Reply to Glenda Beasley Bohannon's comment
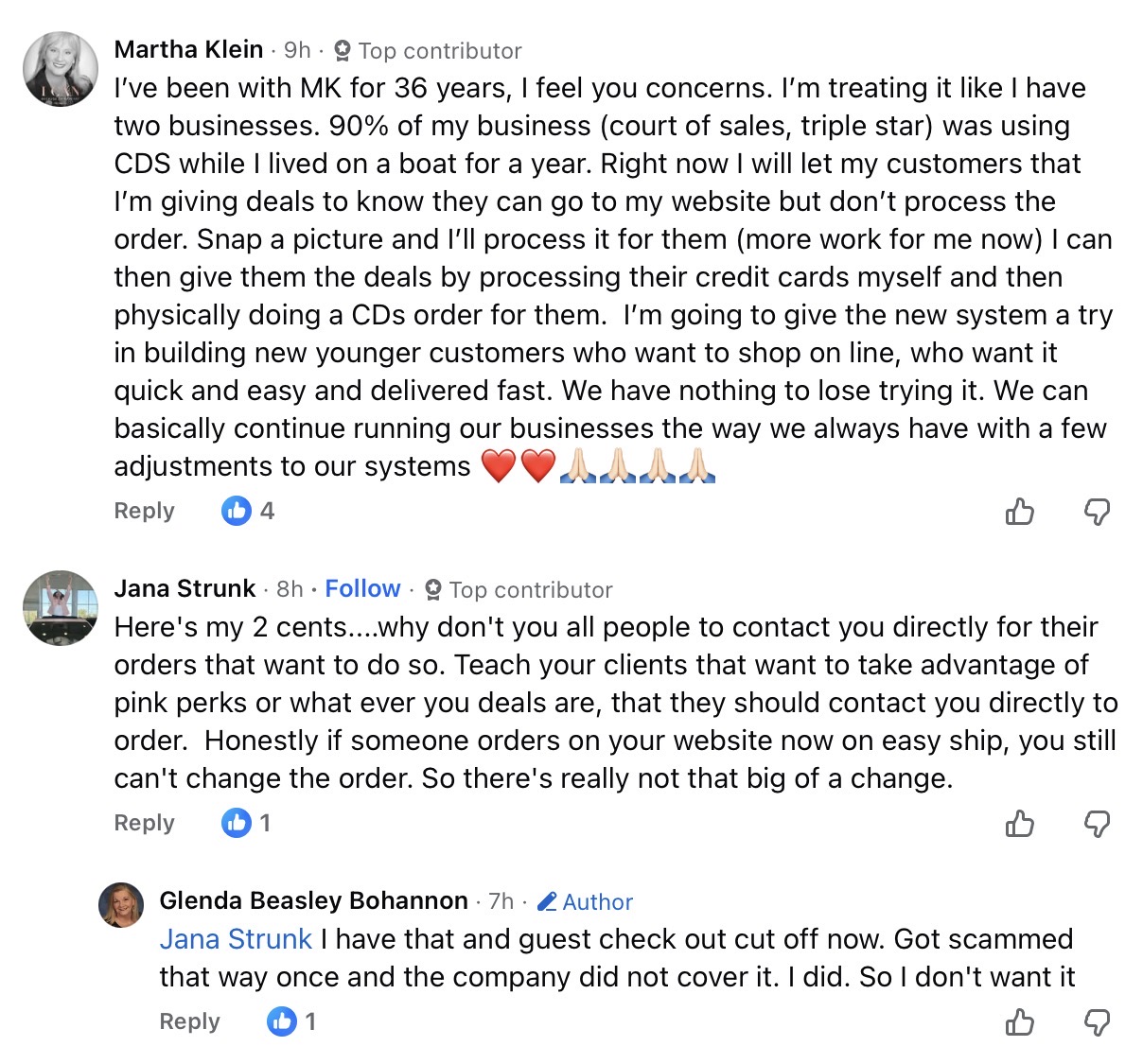Image resolution: width=1143 pixels, height=1064 pixels. click(189, 1021)
